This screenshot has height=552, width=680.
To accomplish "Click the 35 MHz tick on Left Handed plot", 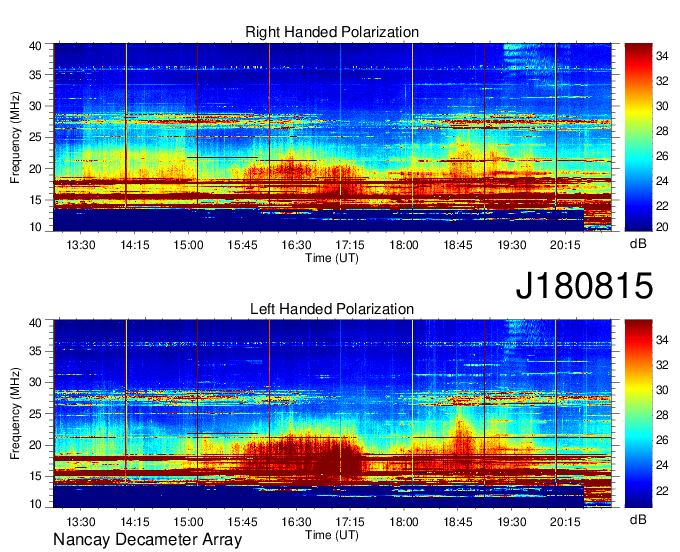I will point(36,351).
